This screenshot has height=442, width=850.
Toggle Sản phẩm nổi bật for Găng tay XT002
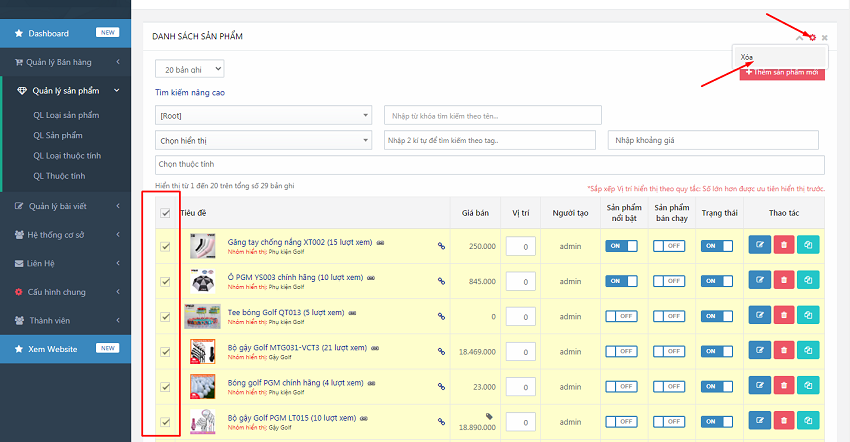click(x=621, y=246)
